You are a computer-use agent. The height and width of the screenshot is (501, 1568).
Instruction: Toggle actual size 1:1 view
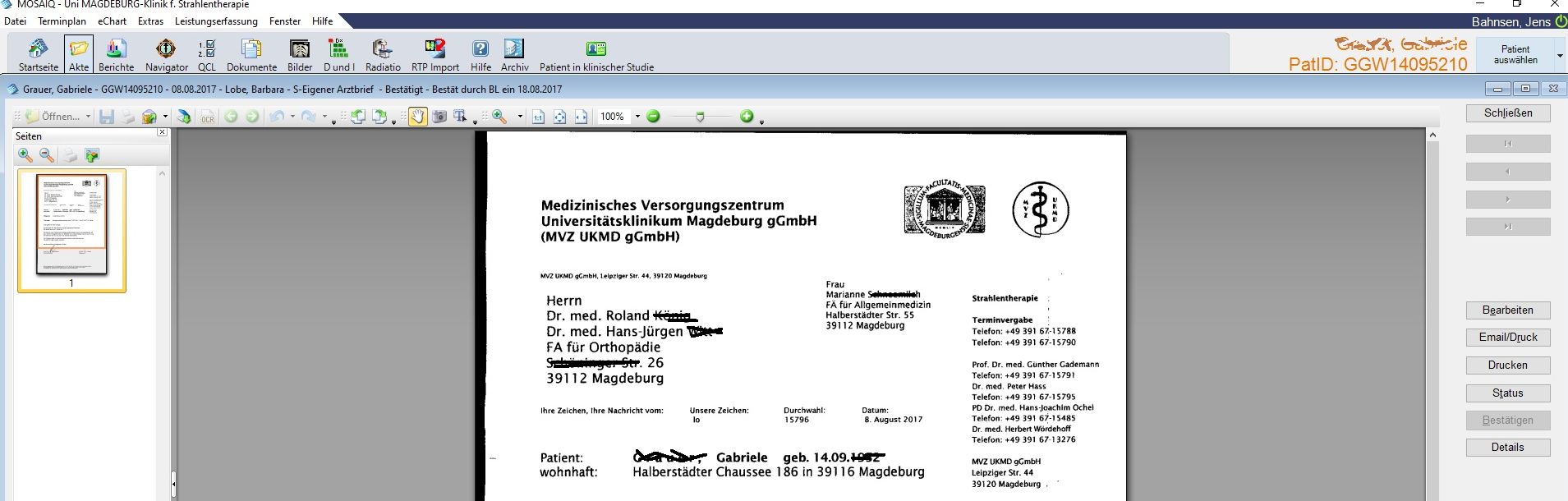pyautogui.click(x=538, y=117)
